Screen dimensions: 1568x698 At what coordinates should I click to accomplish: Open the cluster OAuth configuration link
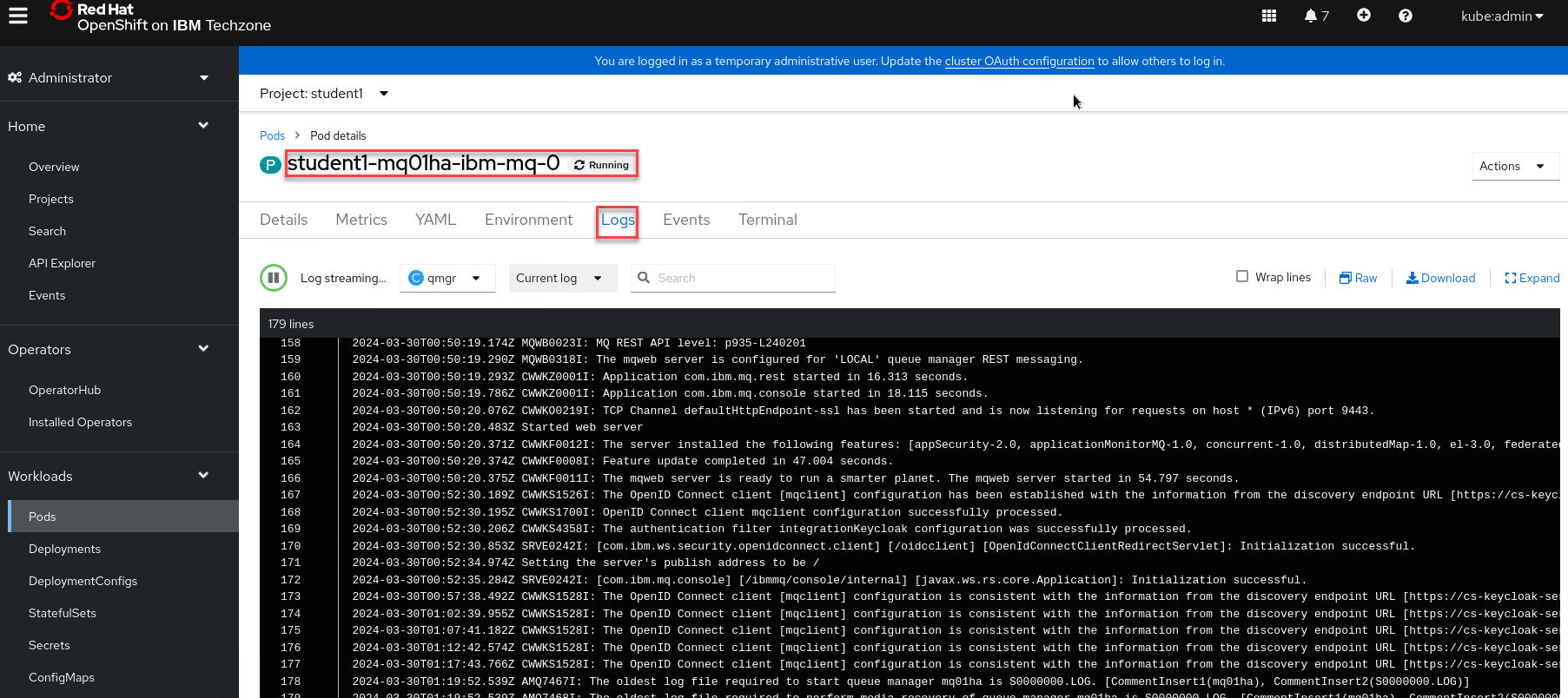(x=1019, y=61)
